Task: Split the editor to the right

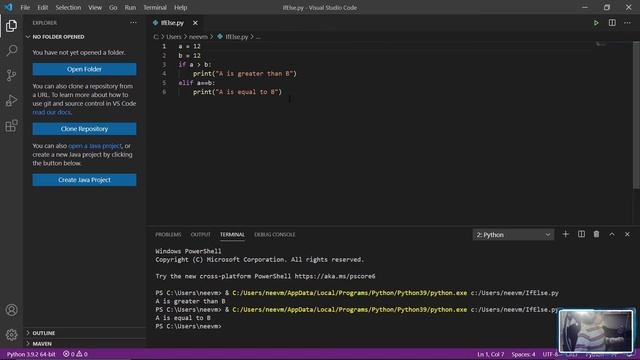Action: click(x=612, y=23)
